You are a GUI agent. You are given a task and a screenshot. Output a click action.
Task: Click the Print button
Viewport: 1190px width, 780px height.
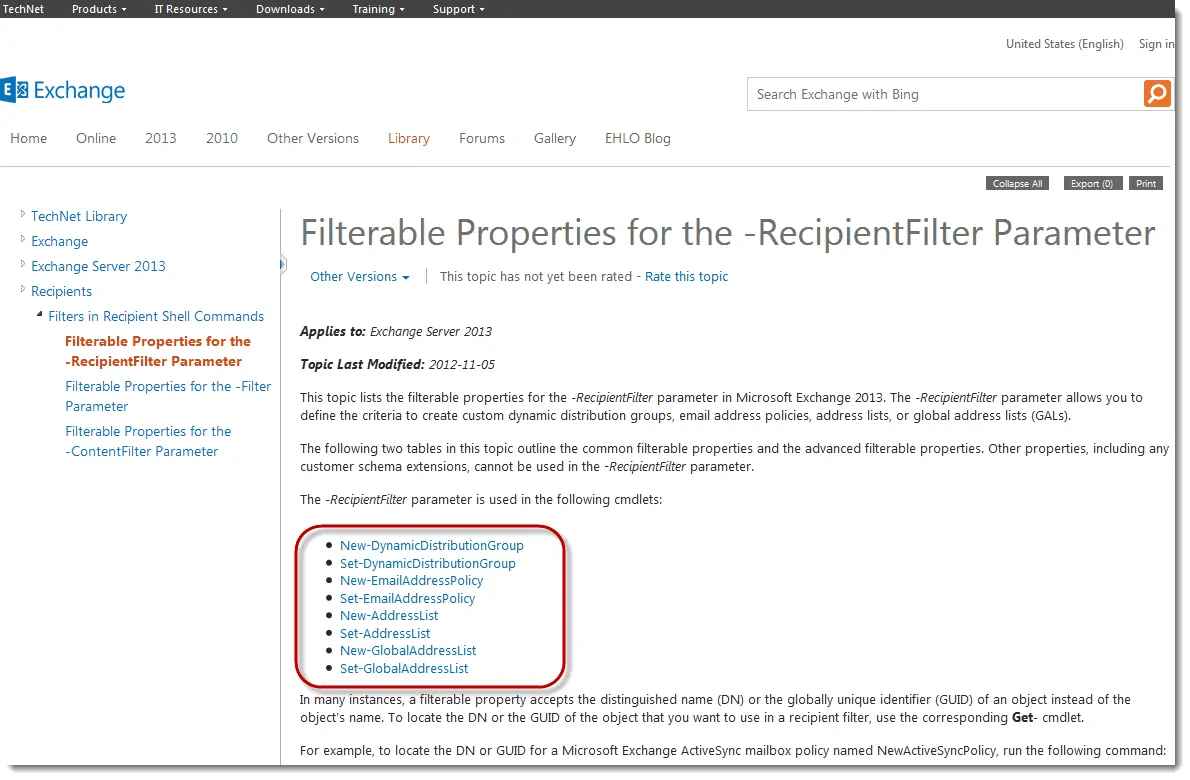click(1146, 184)
